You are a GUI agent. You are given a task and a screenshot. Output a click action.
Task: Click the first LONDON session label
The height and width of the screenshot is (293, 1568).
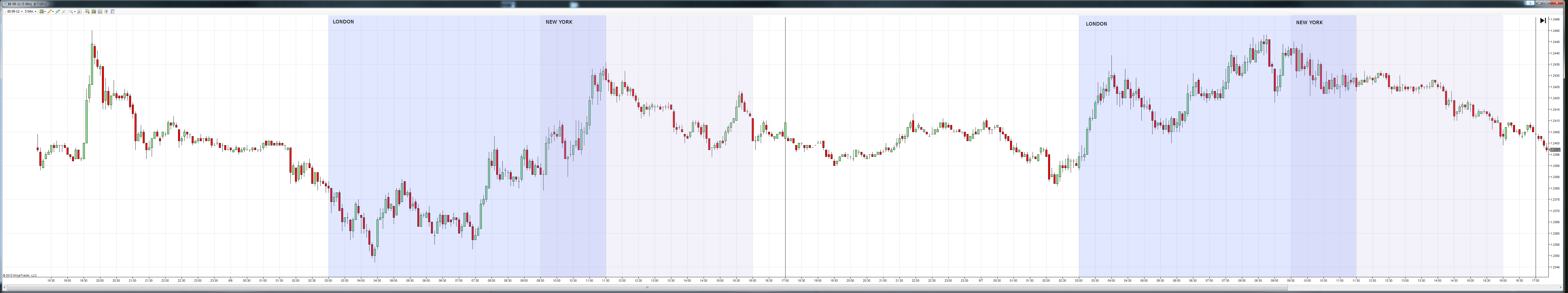pyautogui.click(x=343, y=22)
